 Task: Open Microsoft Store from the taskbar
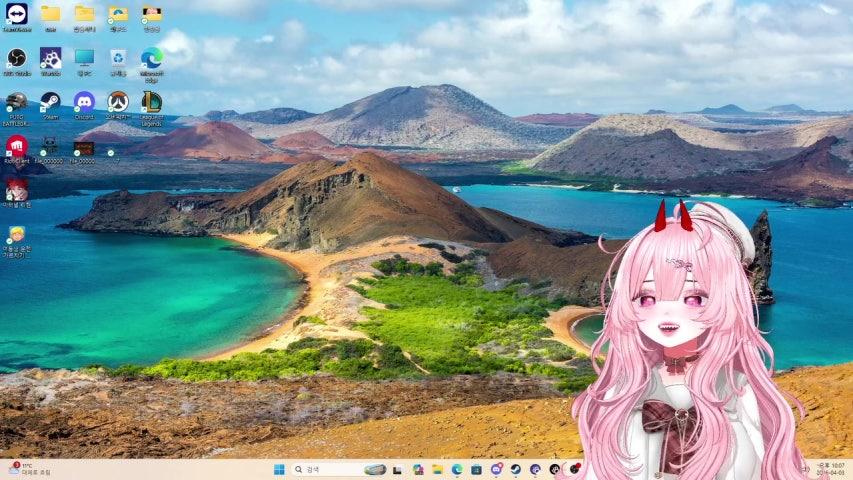477,470
